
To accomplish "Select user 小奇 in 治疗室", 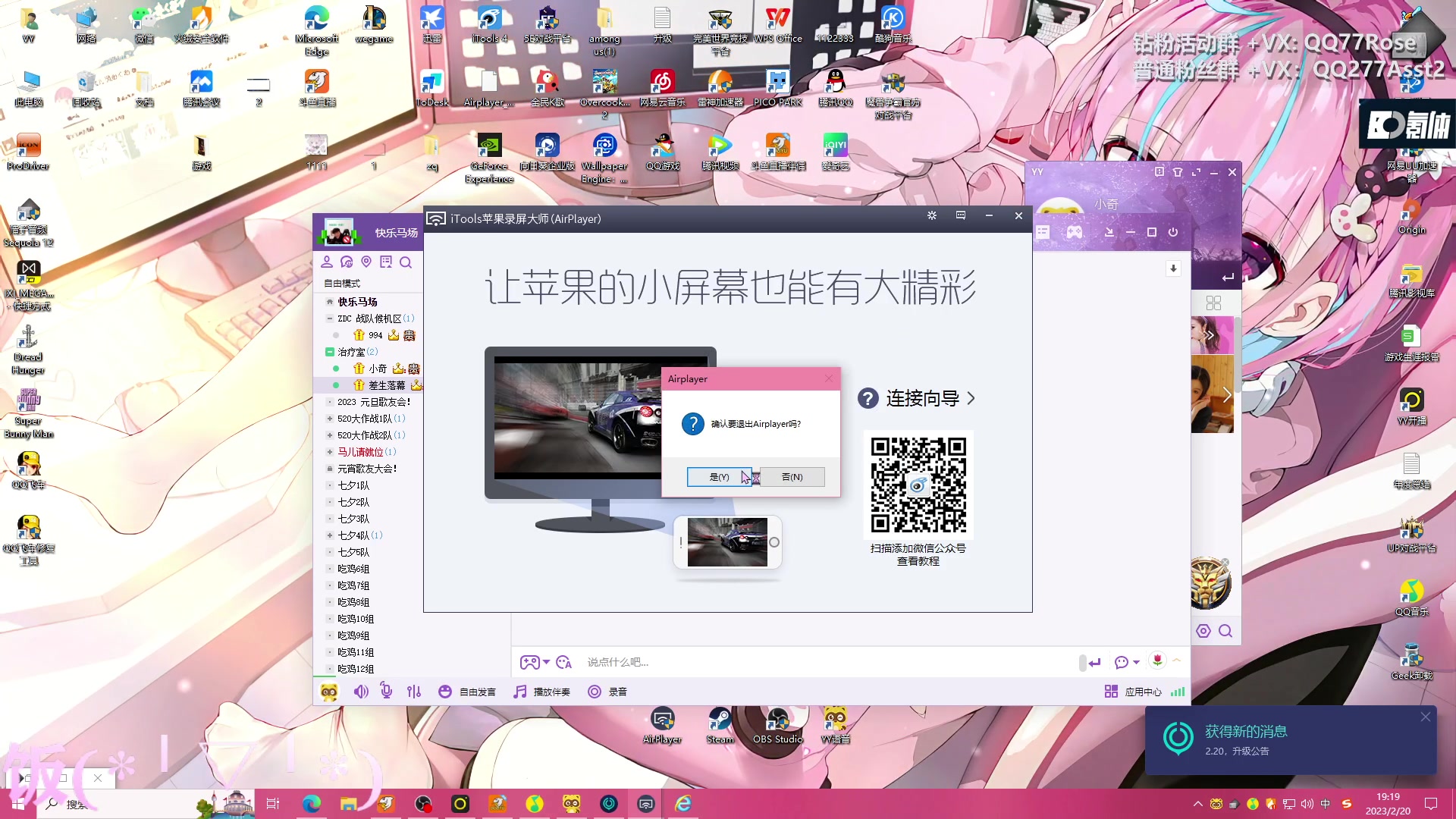I will click(378, 369).
